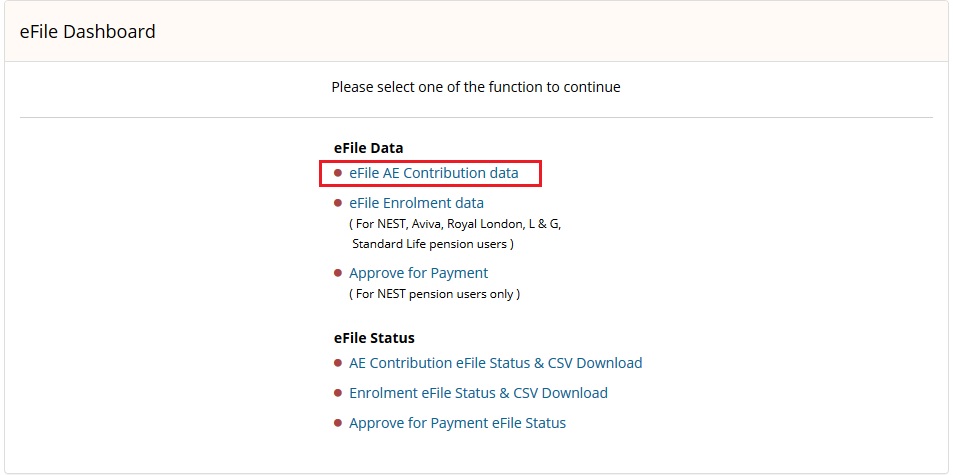953x475 pixels.
Task: Click the eFile Status section heading
Action: click(374, 338)
